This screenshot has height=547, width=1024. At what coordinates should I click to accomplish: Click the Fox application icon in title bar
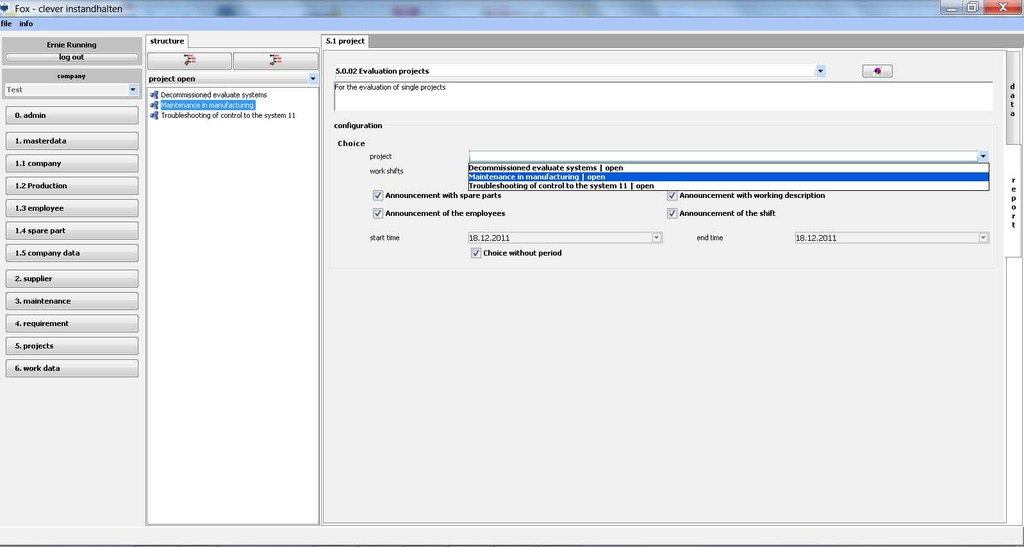click(x=7, y=7)
